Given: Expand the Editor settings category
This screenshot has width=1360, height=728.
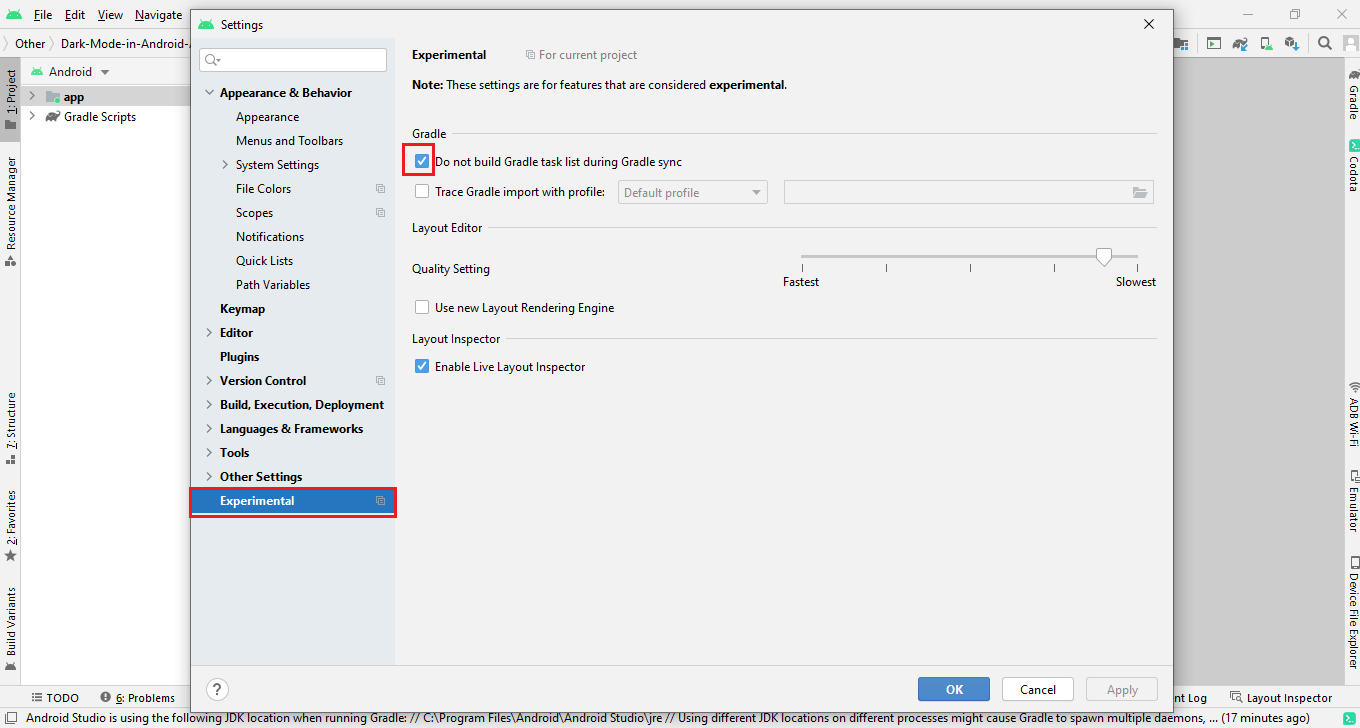Looking at the screenshot, I should [209, 333].
